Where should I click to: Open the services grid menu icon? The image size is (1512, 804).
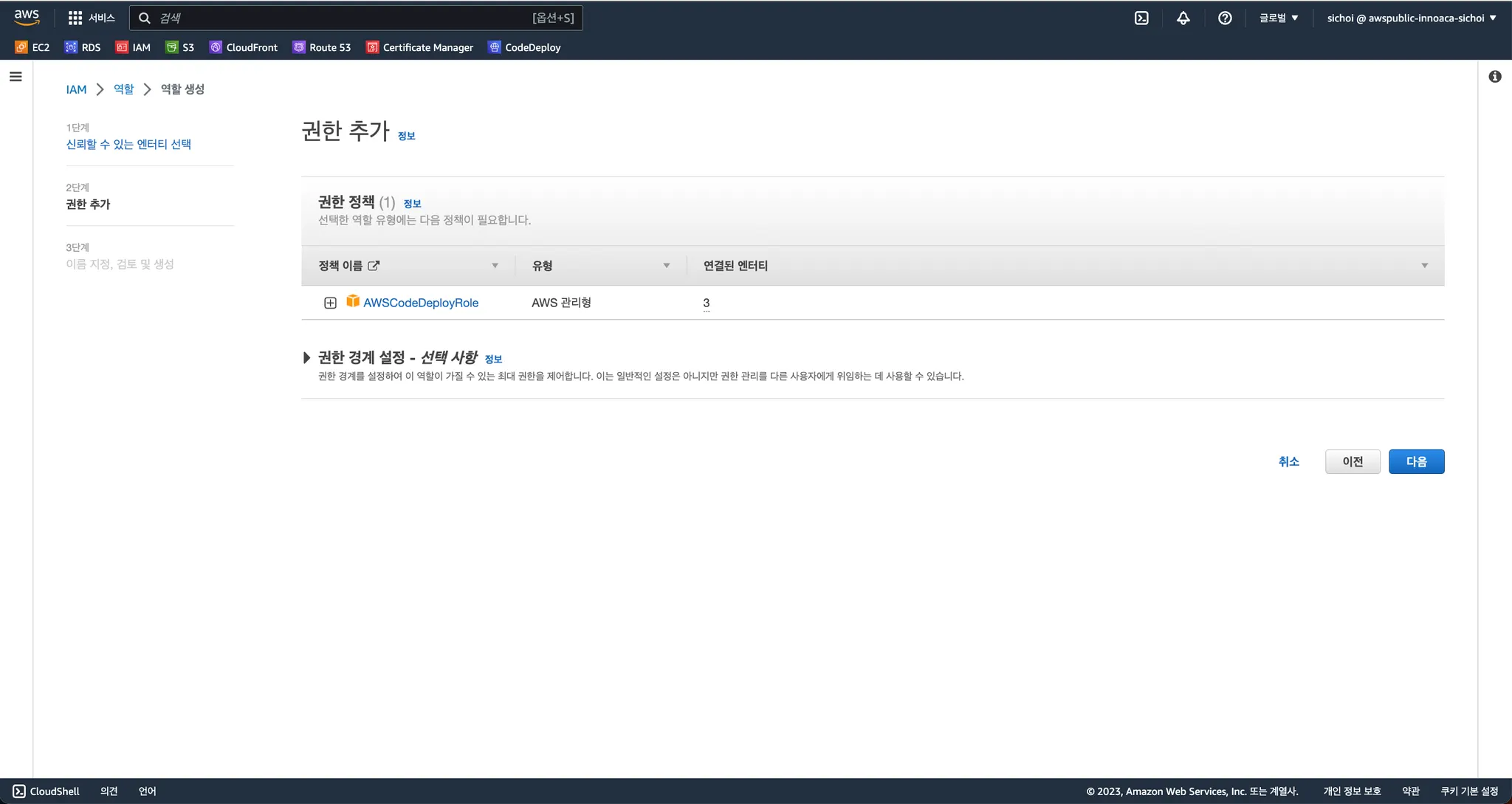pos(75,18)
